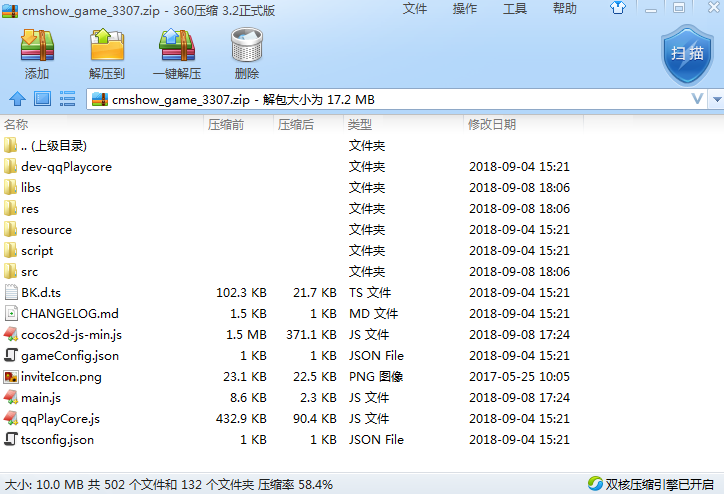Click the MD 文件 type cell

tap(373, 313)
